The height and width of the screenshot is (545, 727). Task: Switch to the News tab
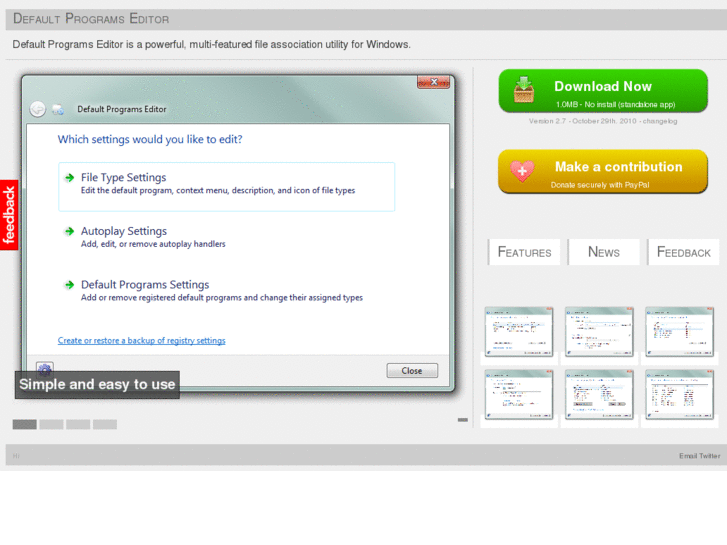click(x=604, y=252)
